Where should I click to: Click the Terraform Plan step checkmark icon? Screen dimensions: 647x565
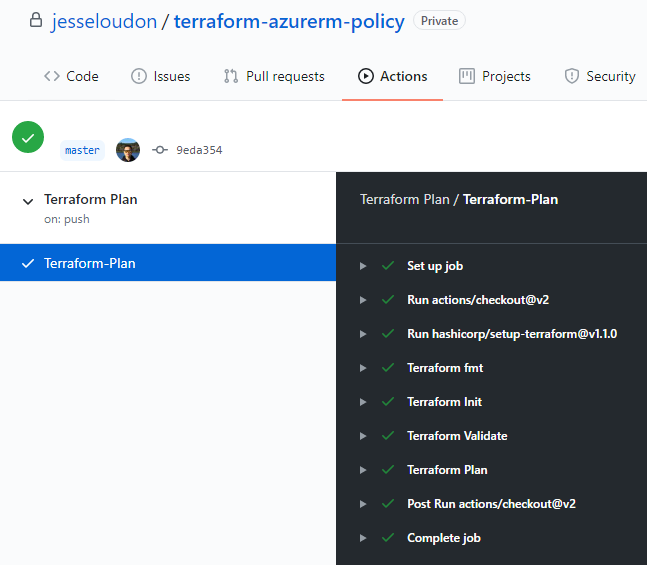388,469
